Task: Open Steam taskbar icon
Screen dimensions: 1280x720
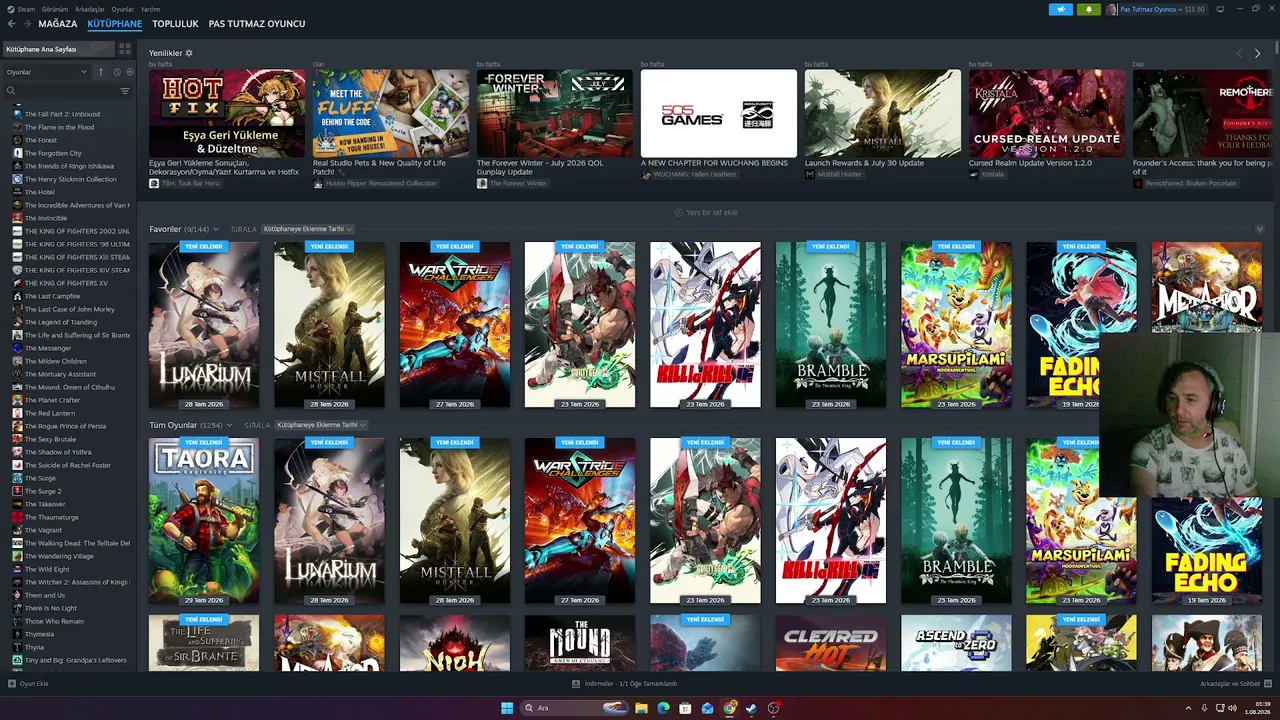Action: 752,708
